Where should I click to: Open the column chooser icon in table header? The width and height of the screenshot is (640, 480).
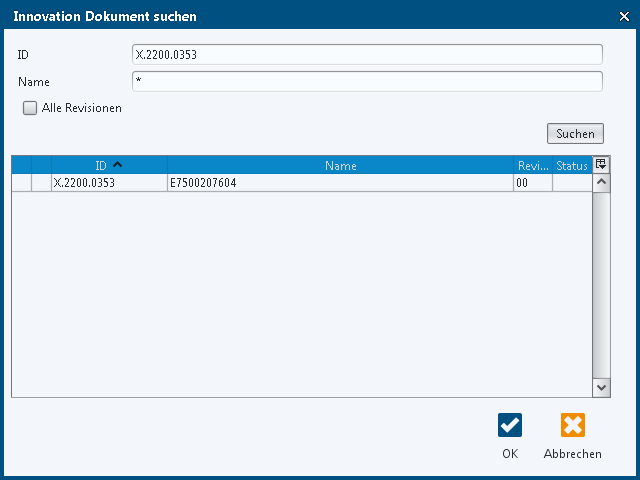[601, 165]
